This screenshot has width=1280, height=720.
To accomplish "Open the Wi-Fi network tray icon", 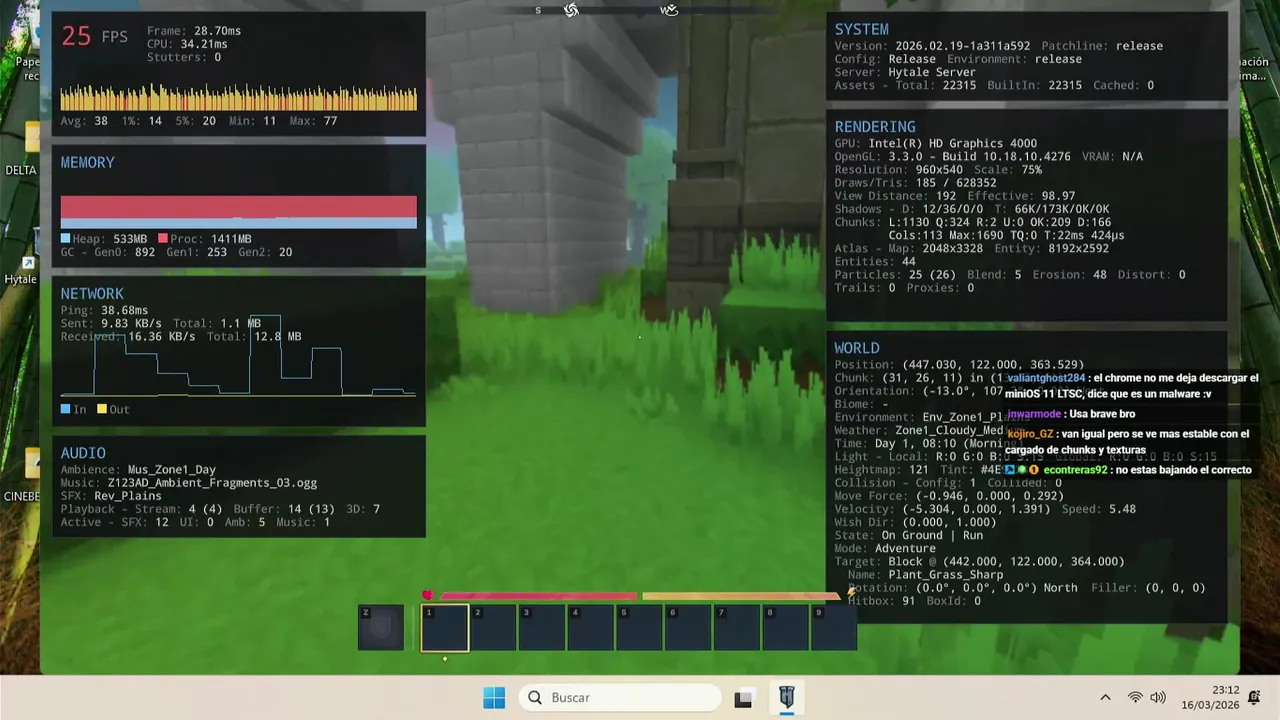I will pos(1135,698).
